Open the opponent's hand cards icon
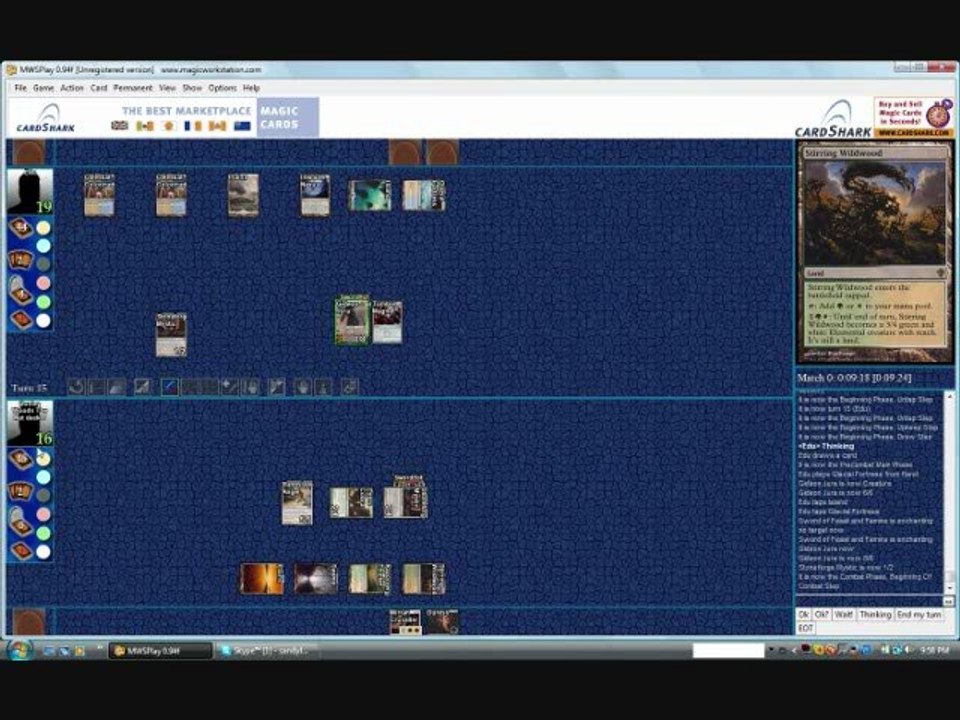This screenshot has height=720, width=960. click(x=20, y=260)
